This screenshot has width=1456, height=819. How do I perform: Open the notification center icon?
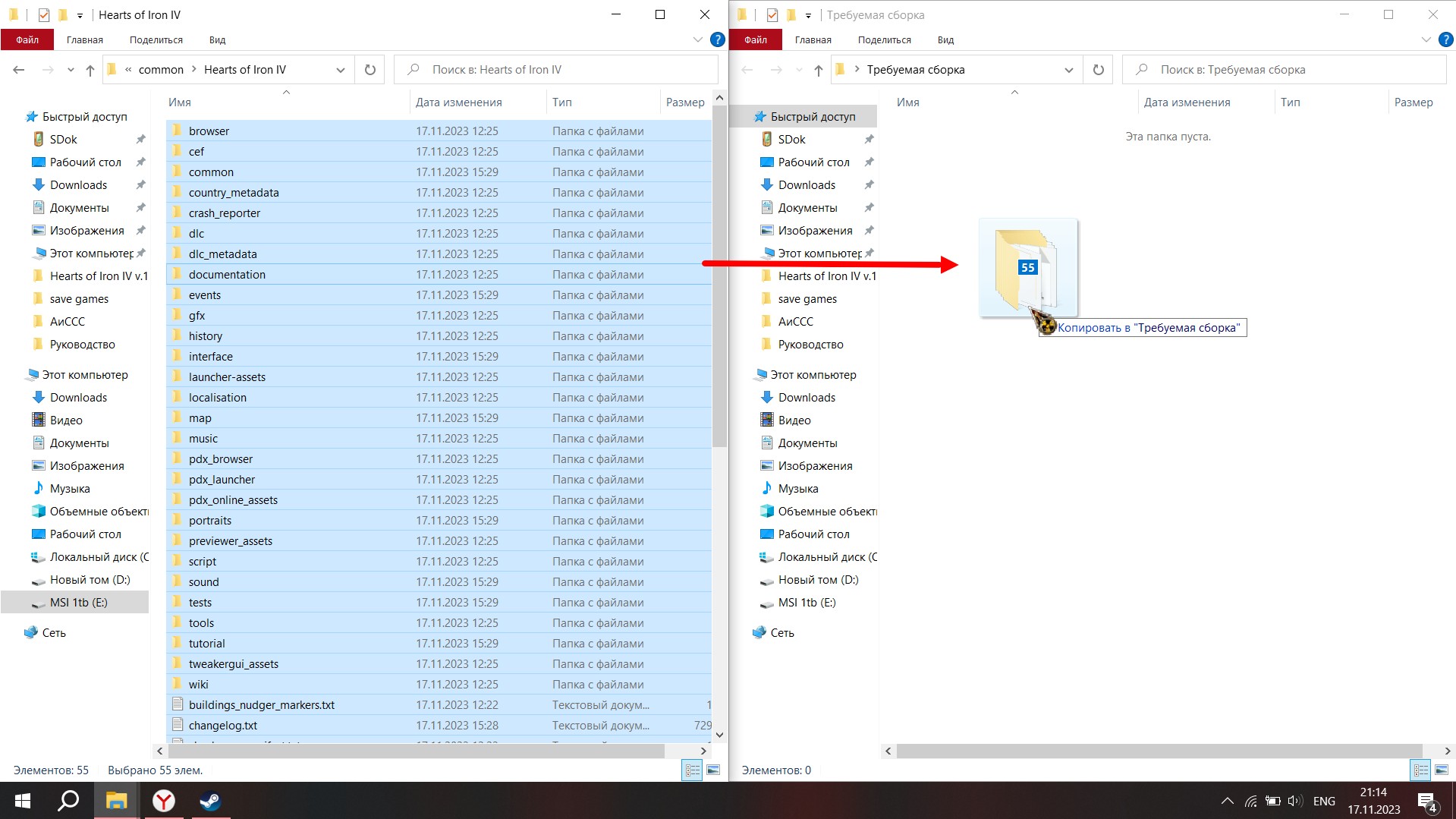pos(1426,802)
